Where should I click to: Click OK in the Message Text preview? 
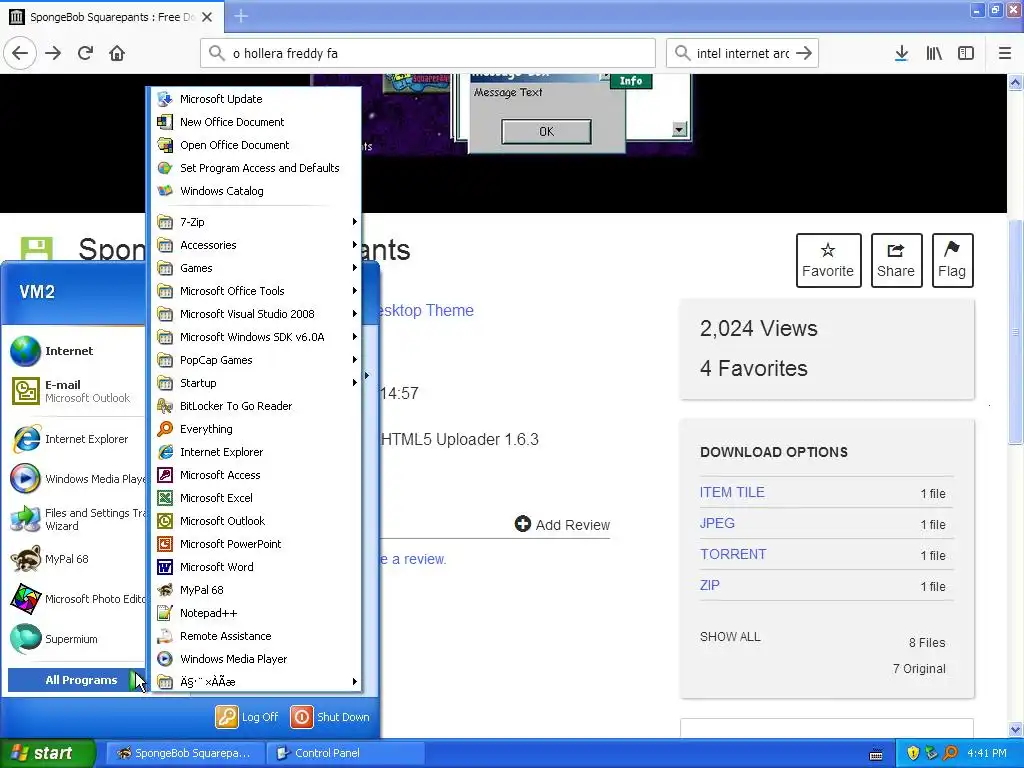[x=547, y=131]
